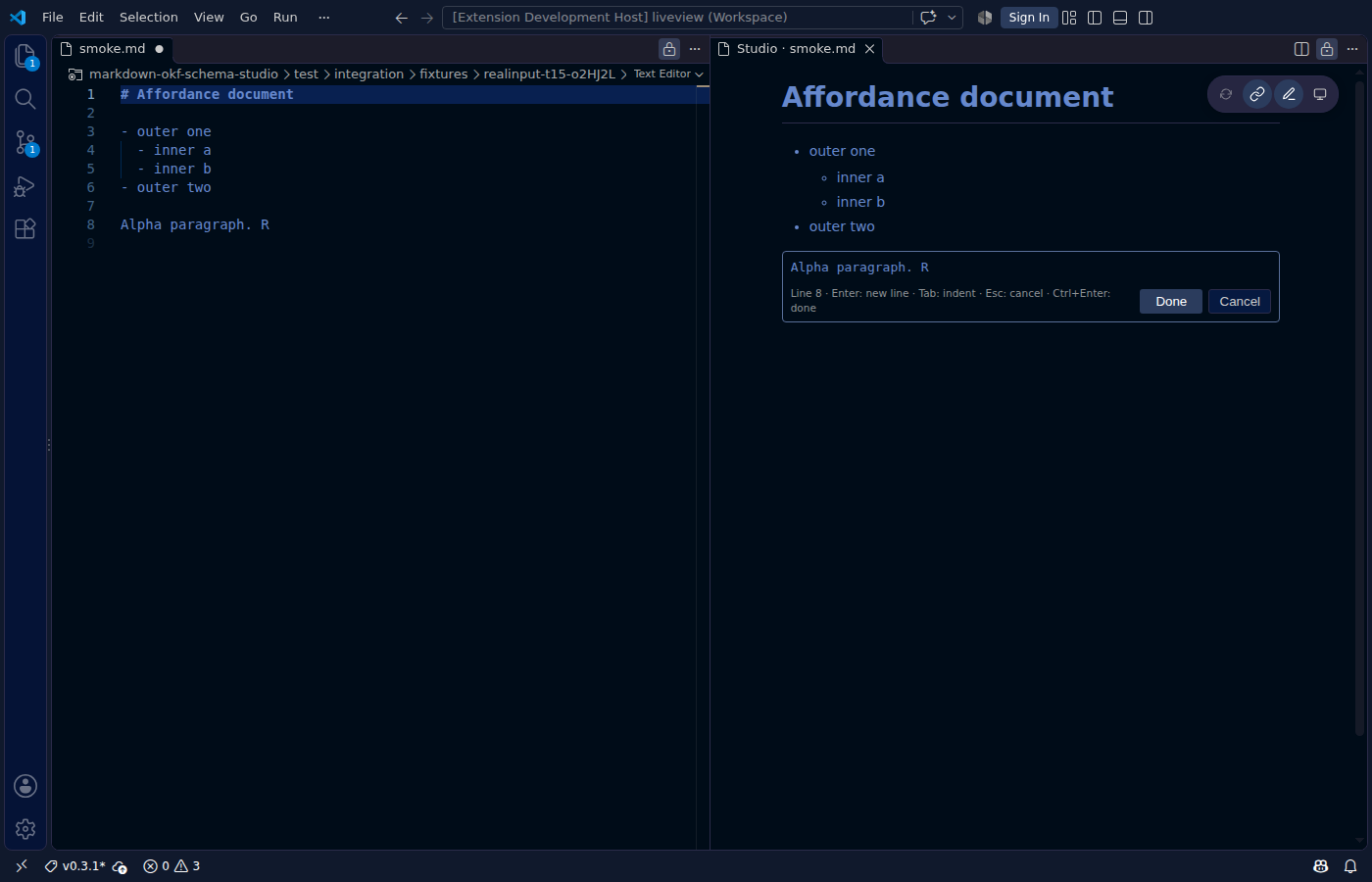Click the remote window icon in status bar
Image resolution: width=1372 pixels, height=882 pixels.
[22, 866]
